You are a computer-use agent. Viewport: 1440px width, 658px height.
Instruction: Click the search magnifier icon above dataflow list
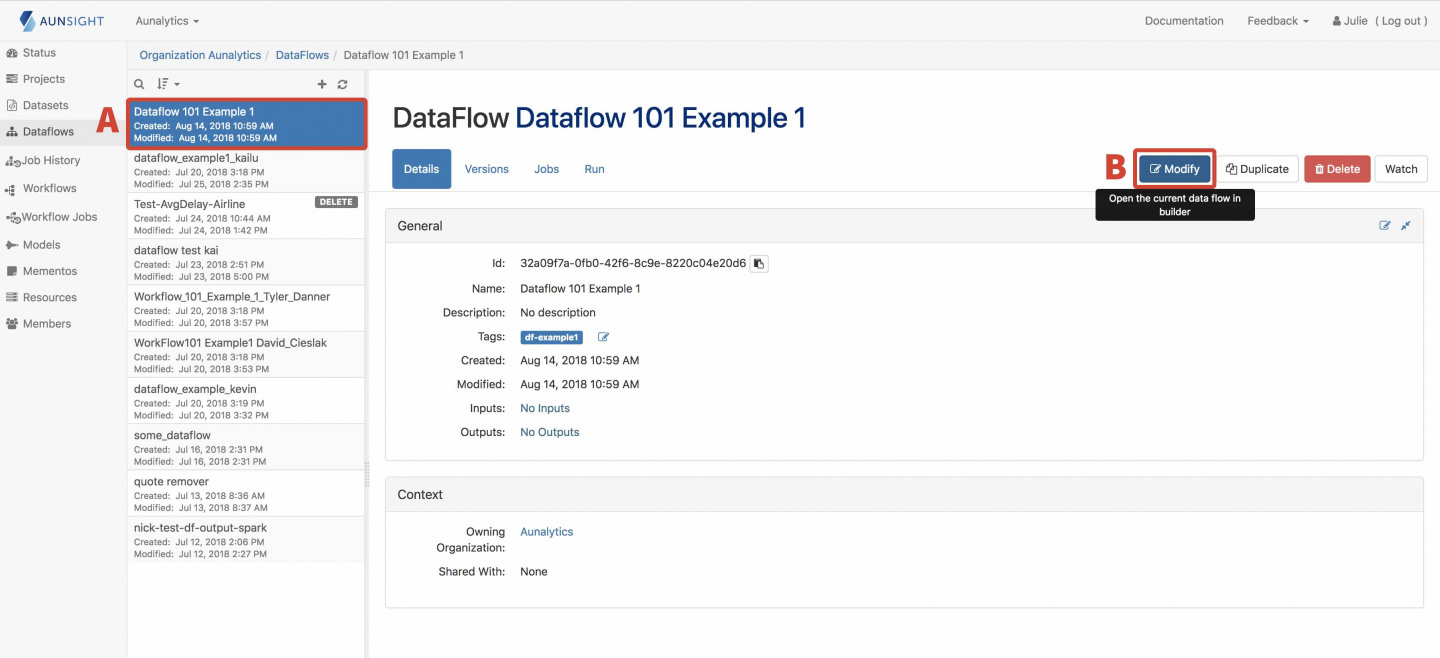(x=140, y=84)
